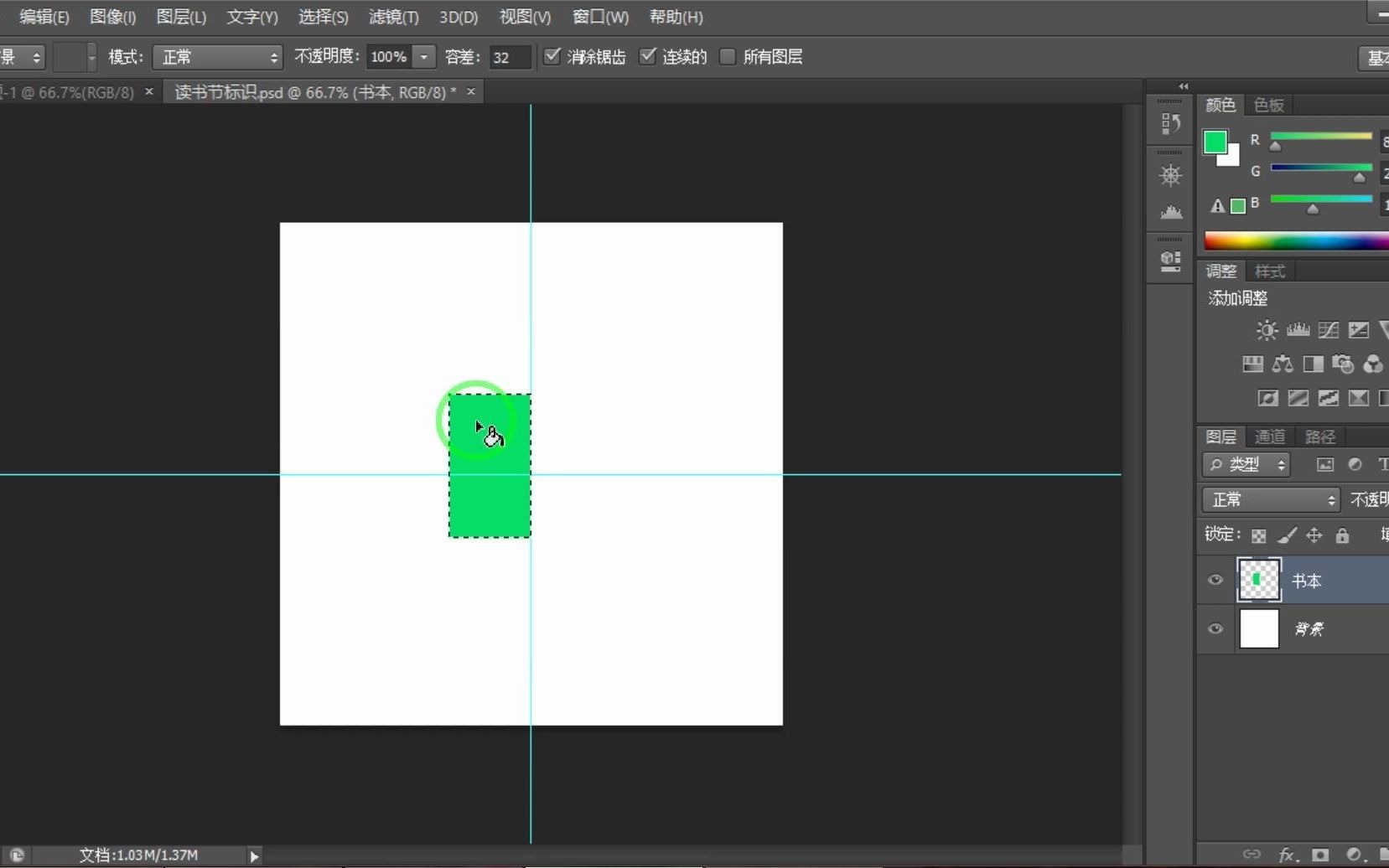Open the 3D materials panel icon
This screenshot has width=1389, height=868.
[1170, 261]
